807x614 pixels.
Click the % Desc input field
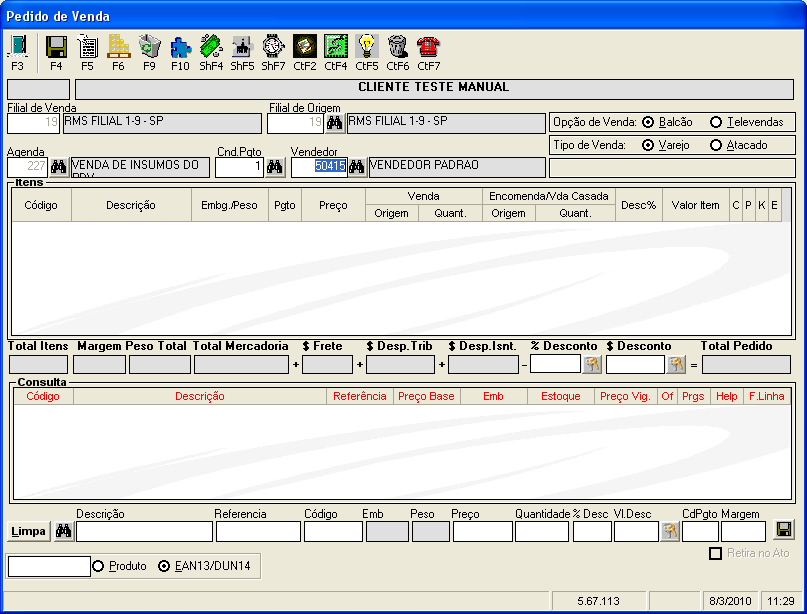tap(592, 532)
